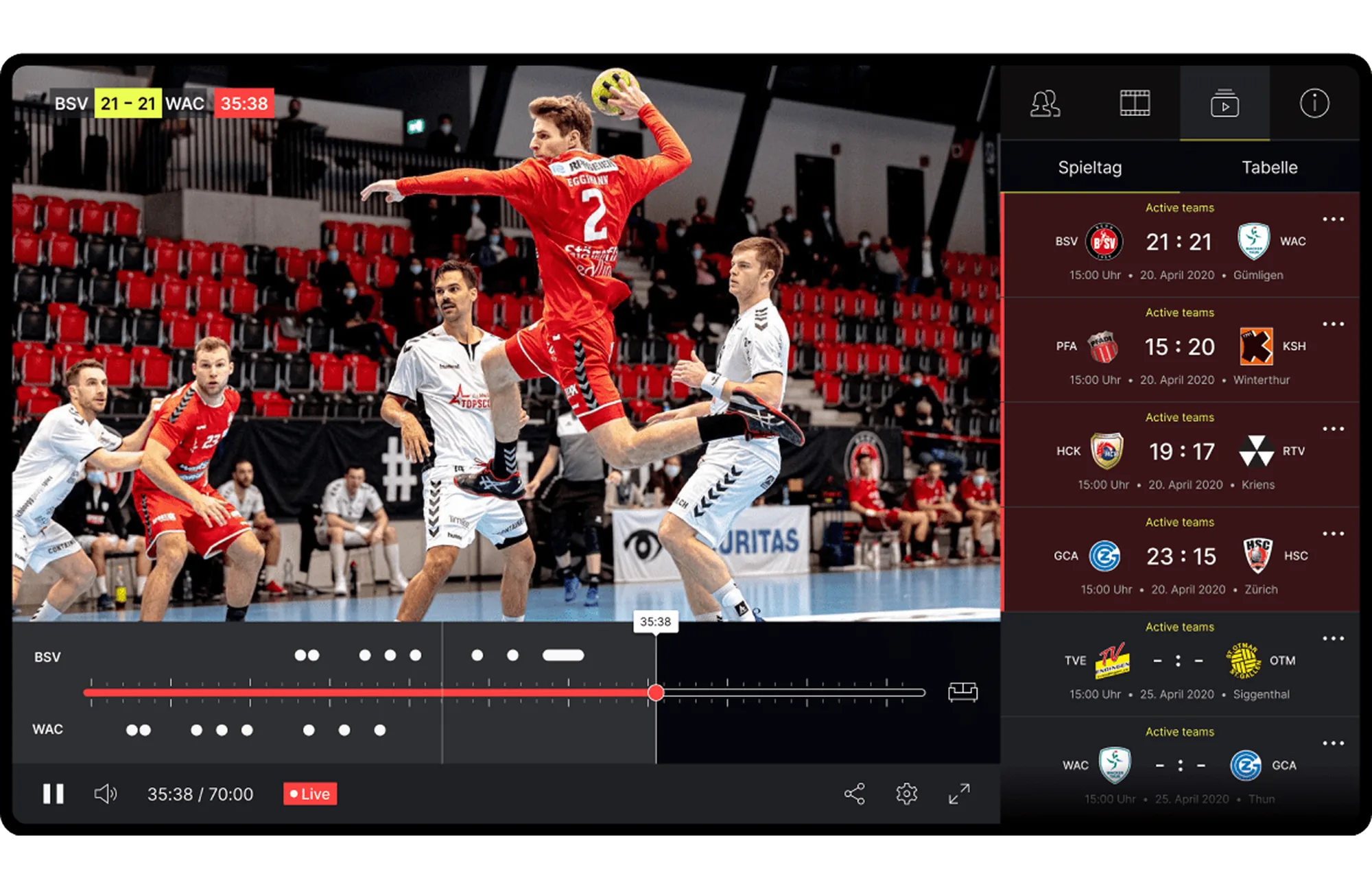Click the TVE club logo
Screen dimensions: 1372x887
pos(1113,660)
